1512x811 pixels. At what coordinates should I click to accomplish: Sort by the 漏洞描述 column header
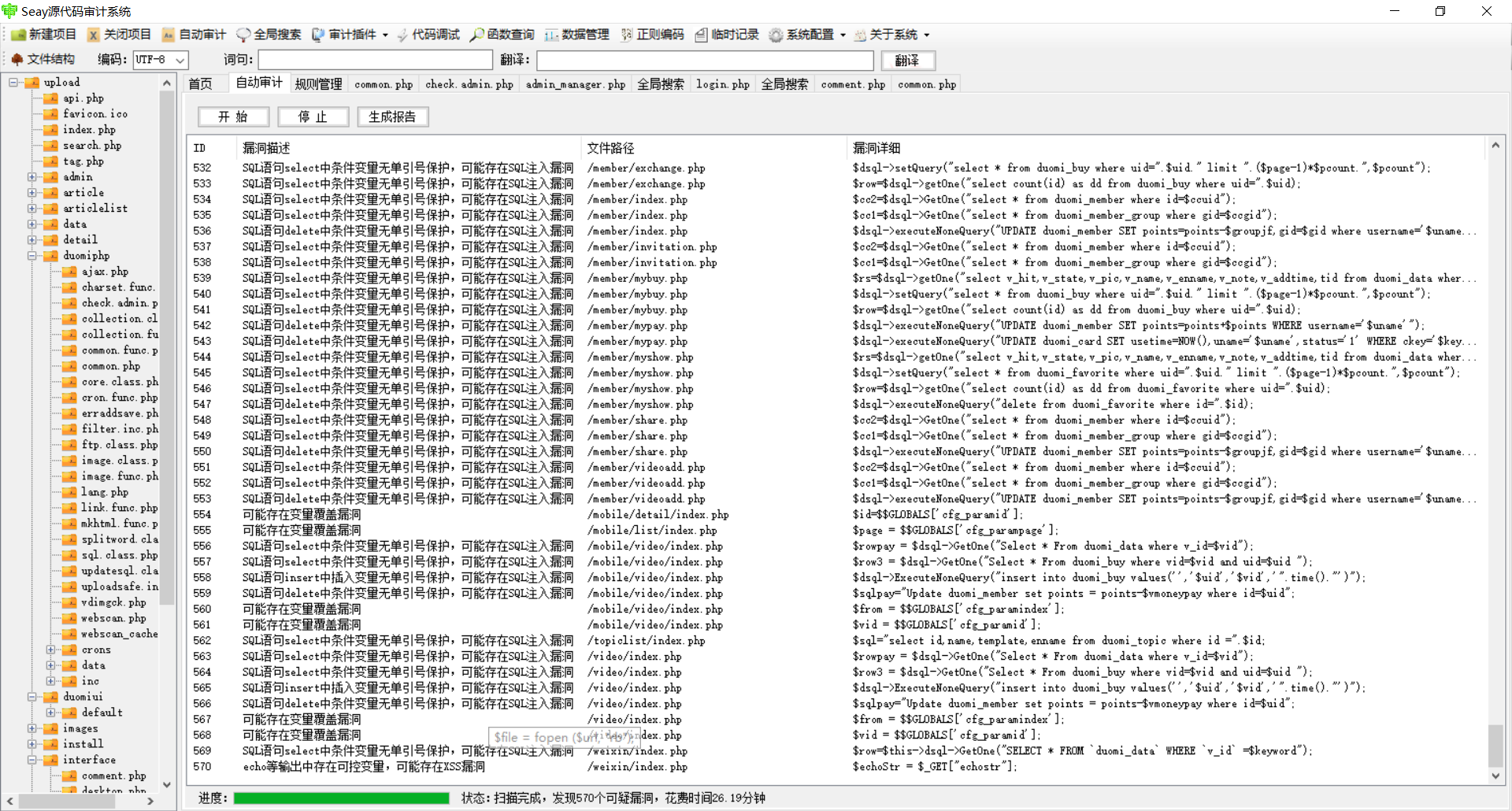[x=408, y=148]
